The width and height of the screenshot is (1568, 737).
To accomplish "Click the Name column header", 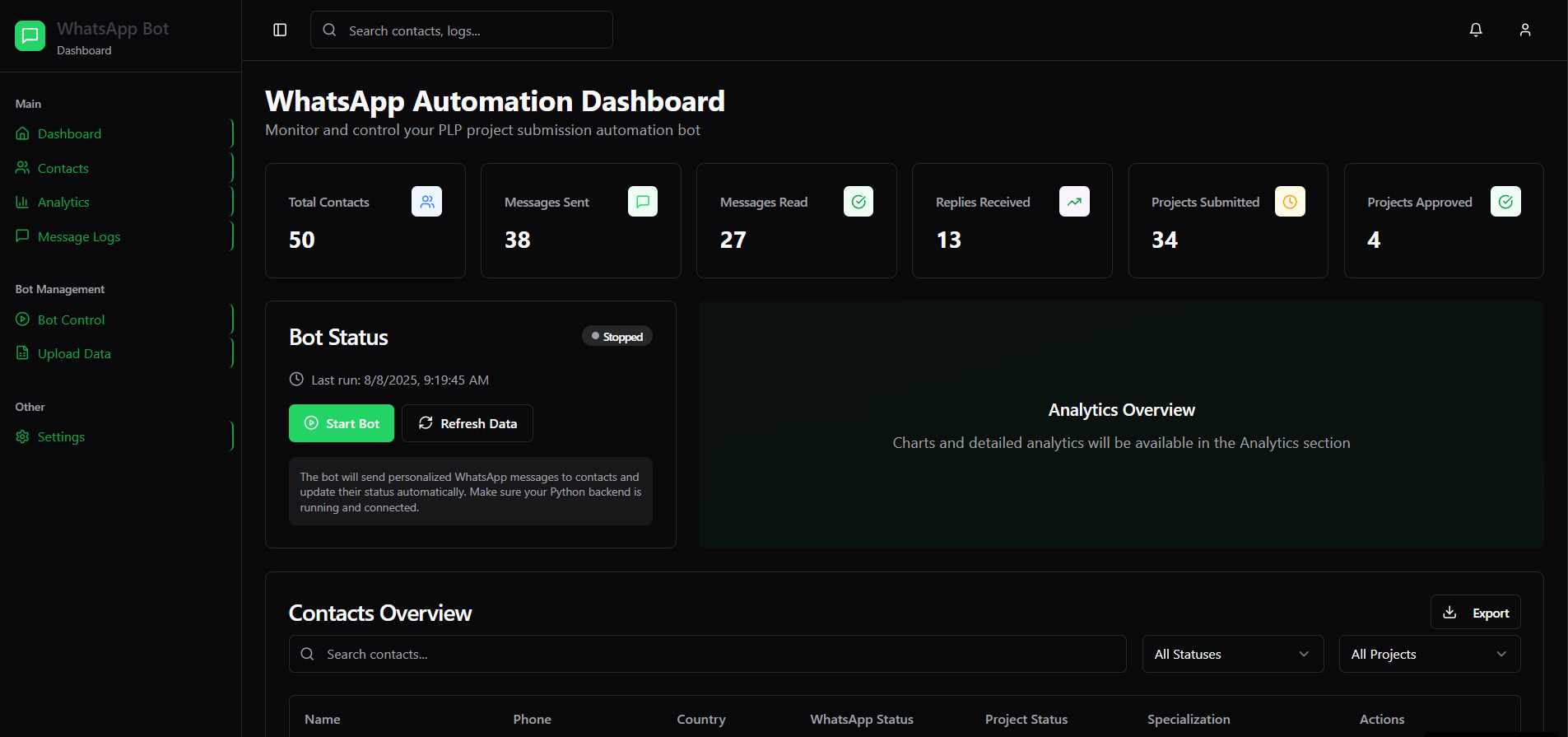I will point(323,719).
